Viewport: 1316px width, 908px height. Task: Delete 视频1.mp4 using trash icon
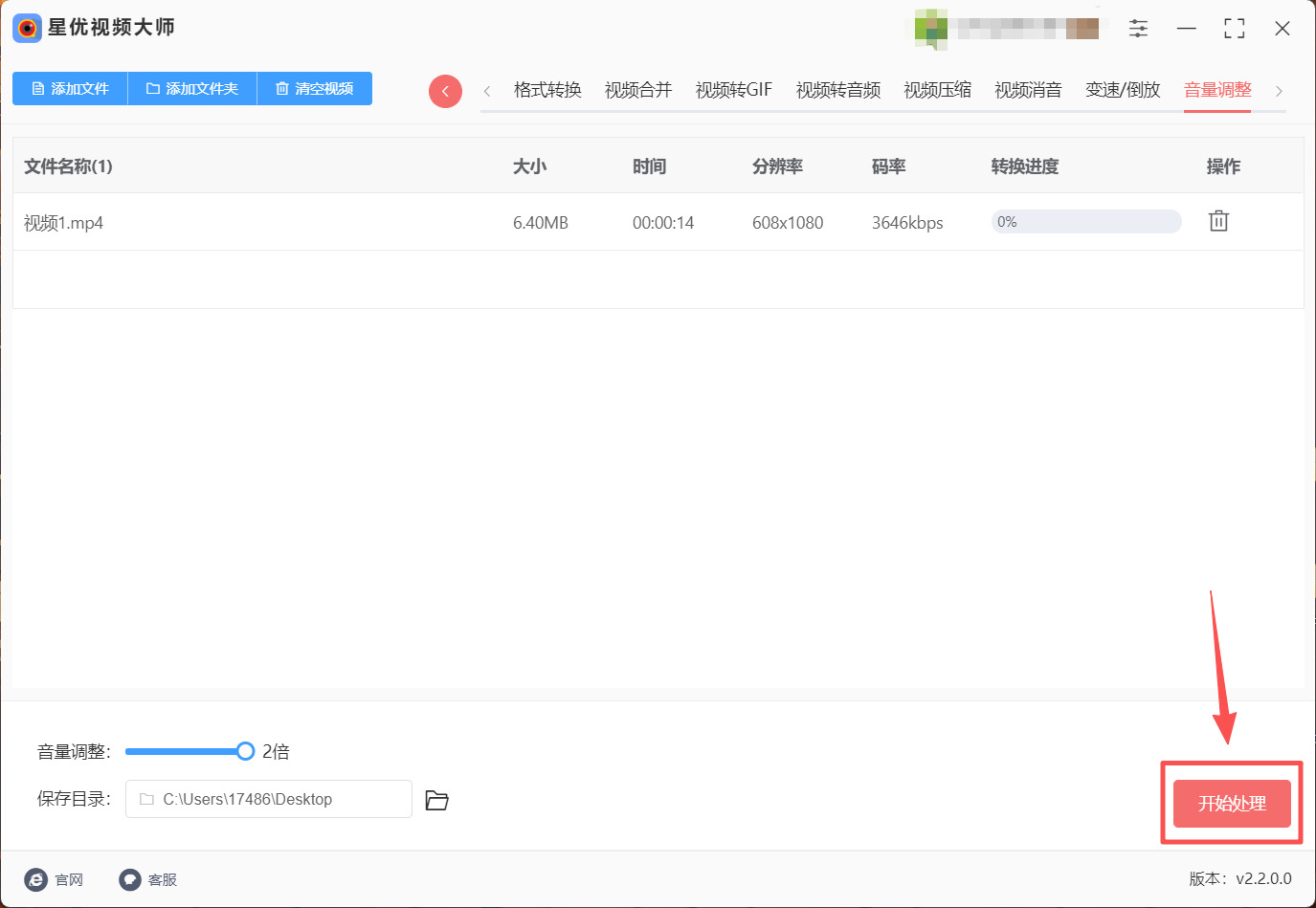1218,221
